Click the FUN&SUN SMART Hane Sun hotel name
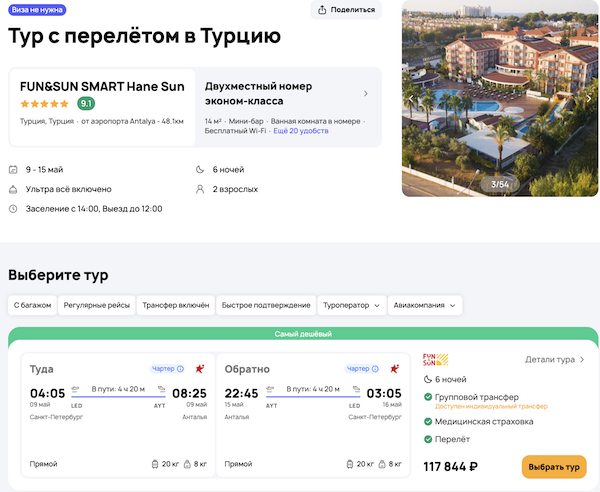Image resolution: width=600 pixels, height=492 pixels. coord(101,86)
